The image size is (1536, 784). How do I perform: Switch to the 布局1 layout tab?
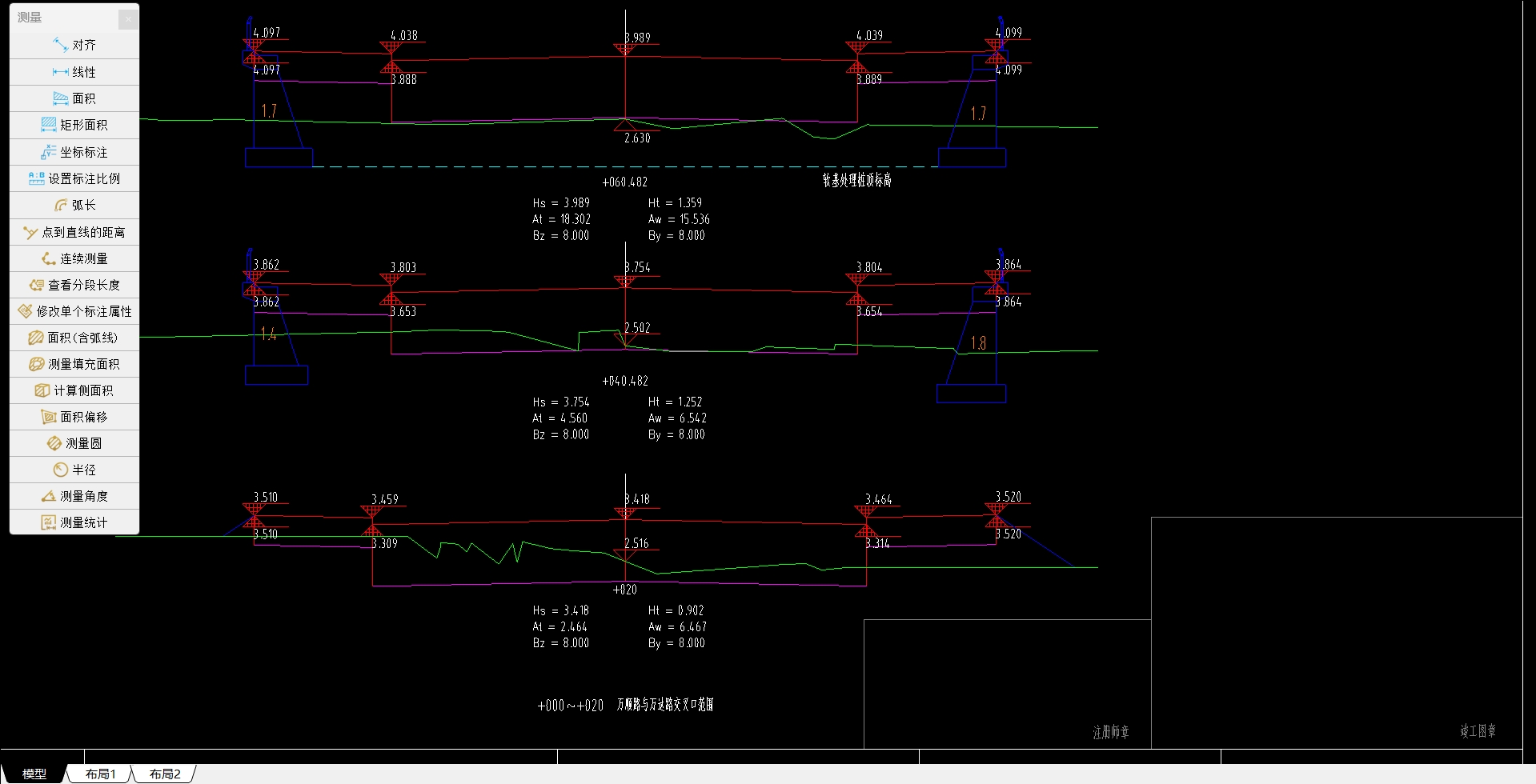[x=101, y=774]
